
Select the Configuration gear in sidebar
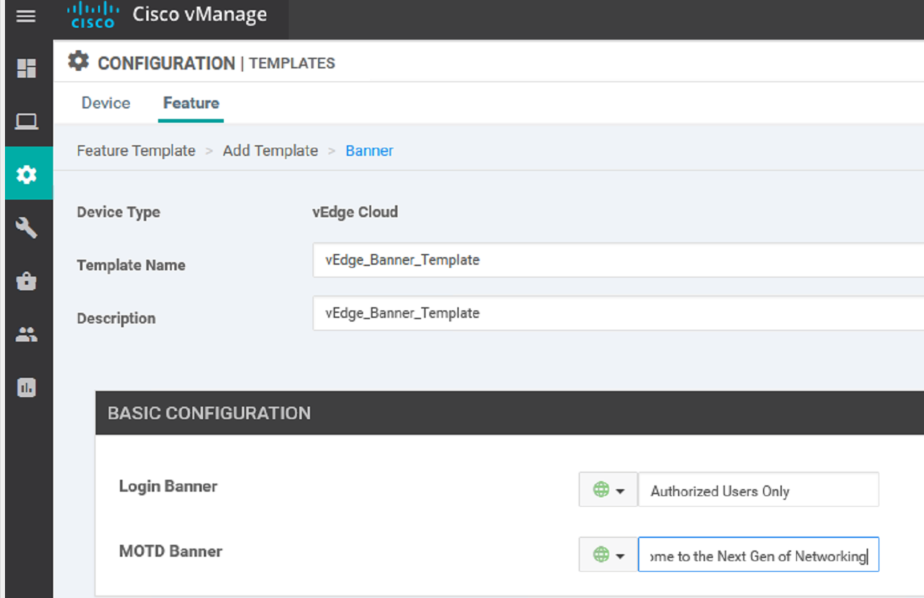click(27, 174)
